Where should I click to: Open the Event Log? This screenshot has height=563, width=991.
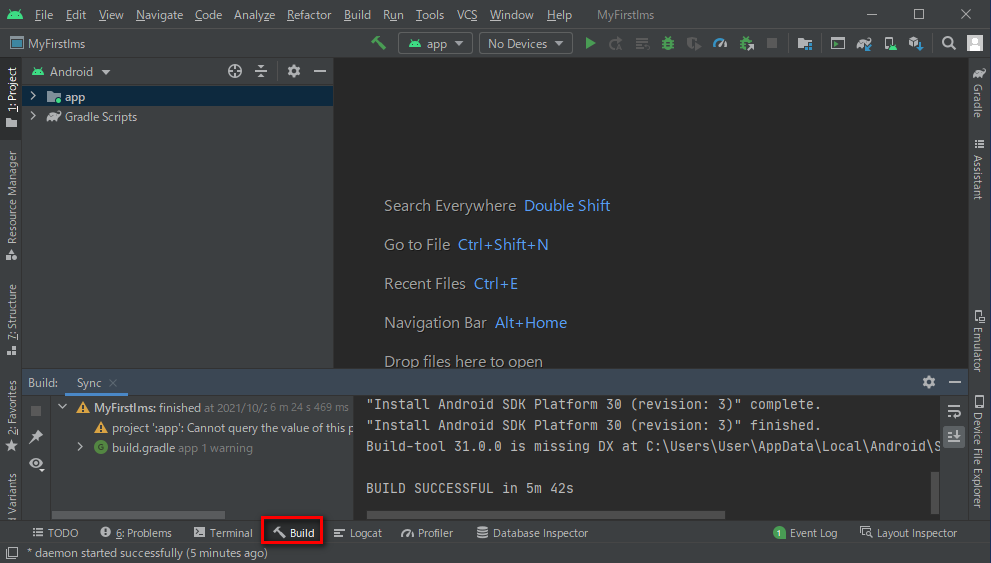coord(805,533)
